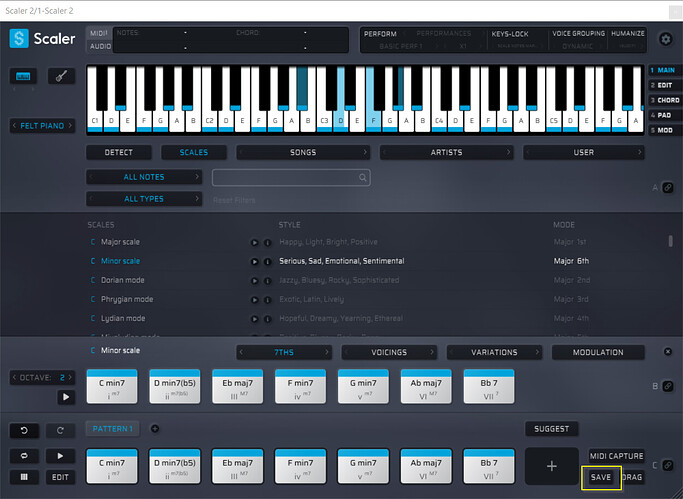Click the SAVE button
This screenshot has width=683, height=499.
(601, 477)
